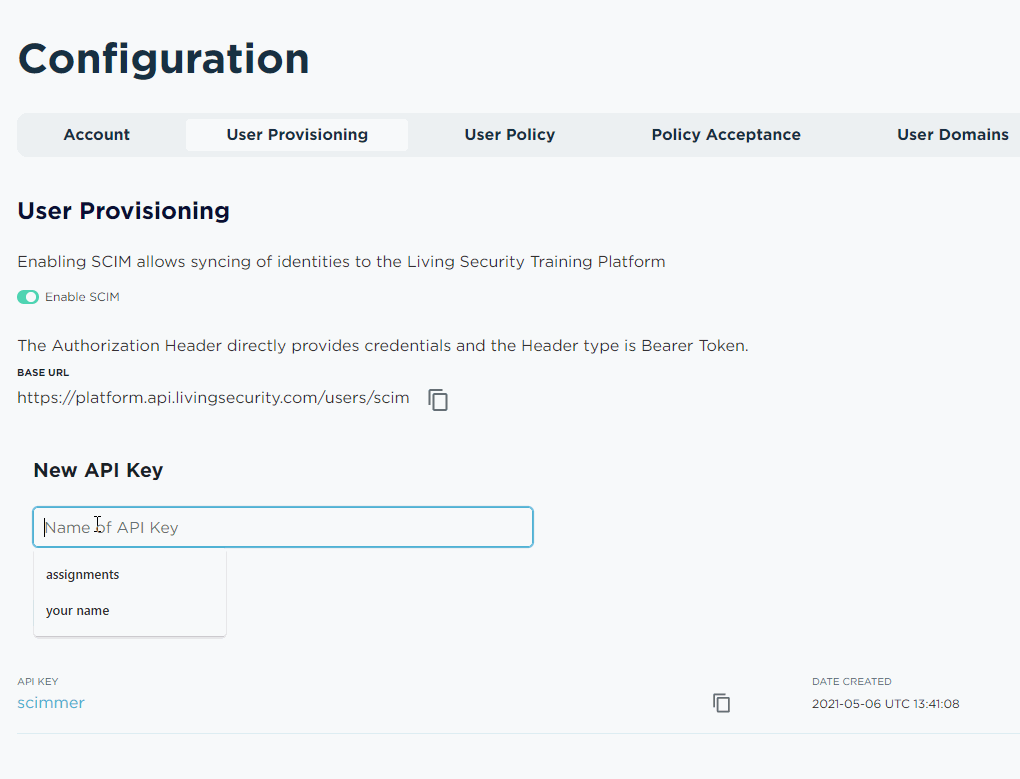Open the scimmer API key link

[51, 703]
